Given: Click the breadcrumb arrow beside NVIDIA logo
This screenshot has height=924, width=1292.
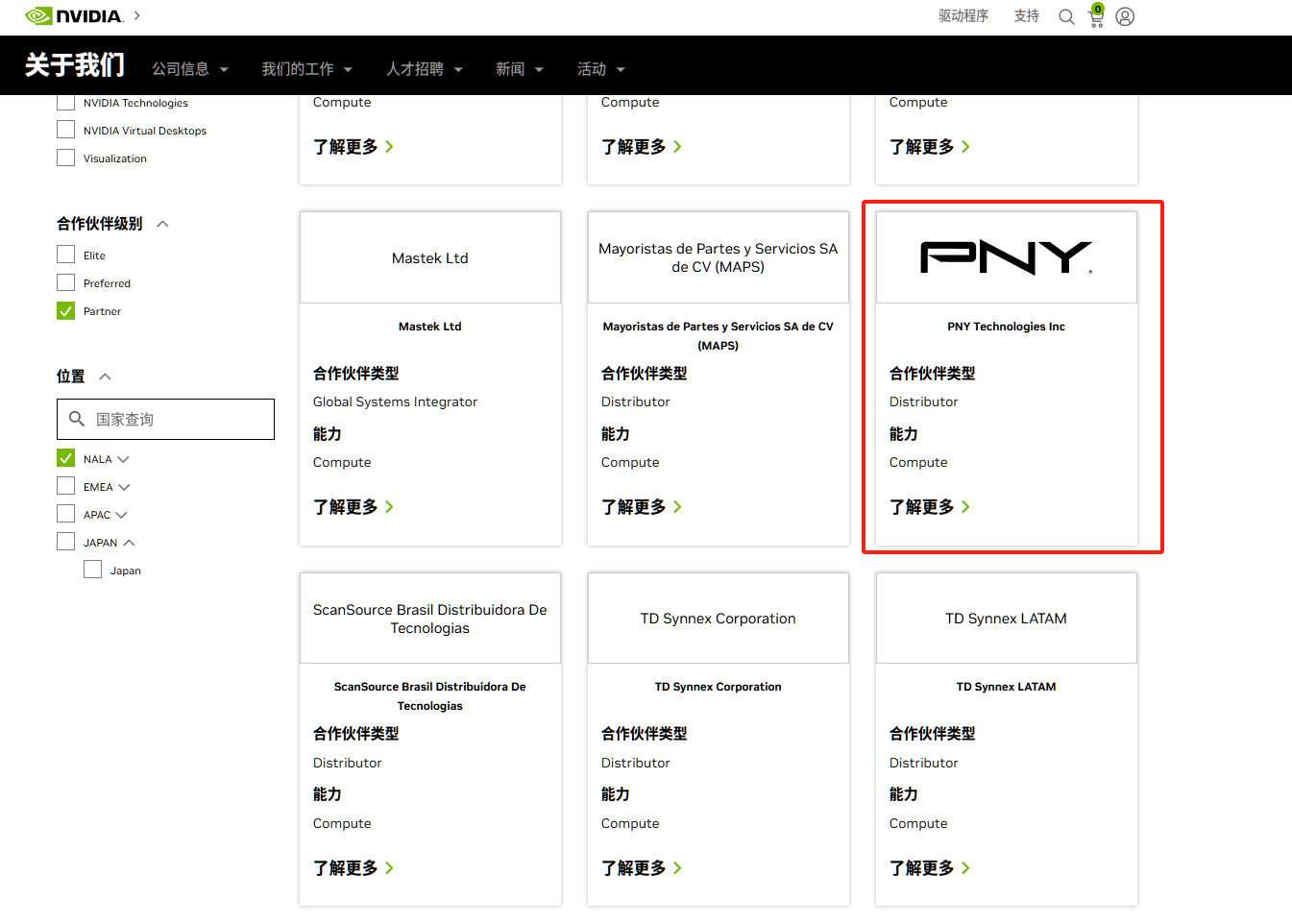Looking at the screenshot, I should click(137, 15).
